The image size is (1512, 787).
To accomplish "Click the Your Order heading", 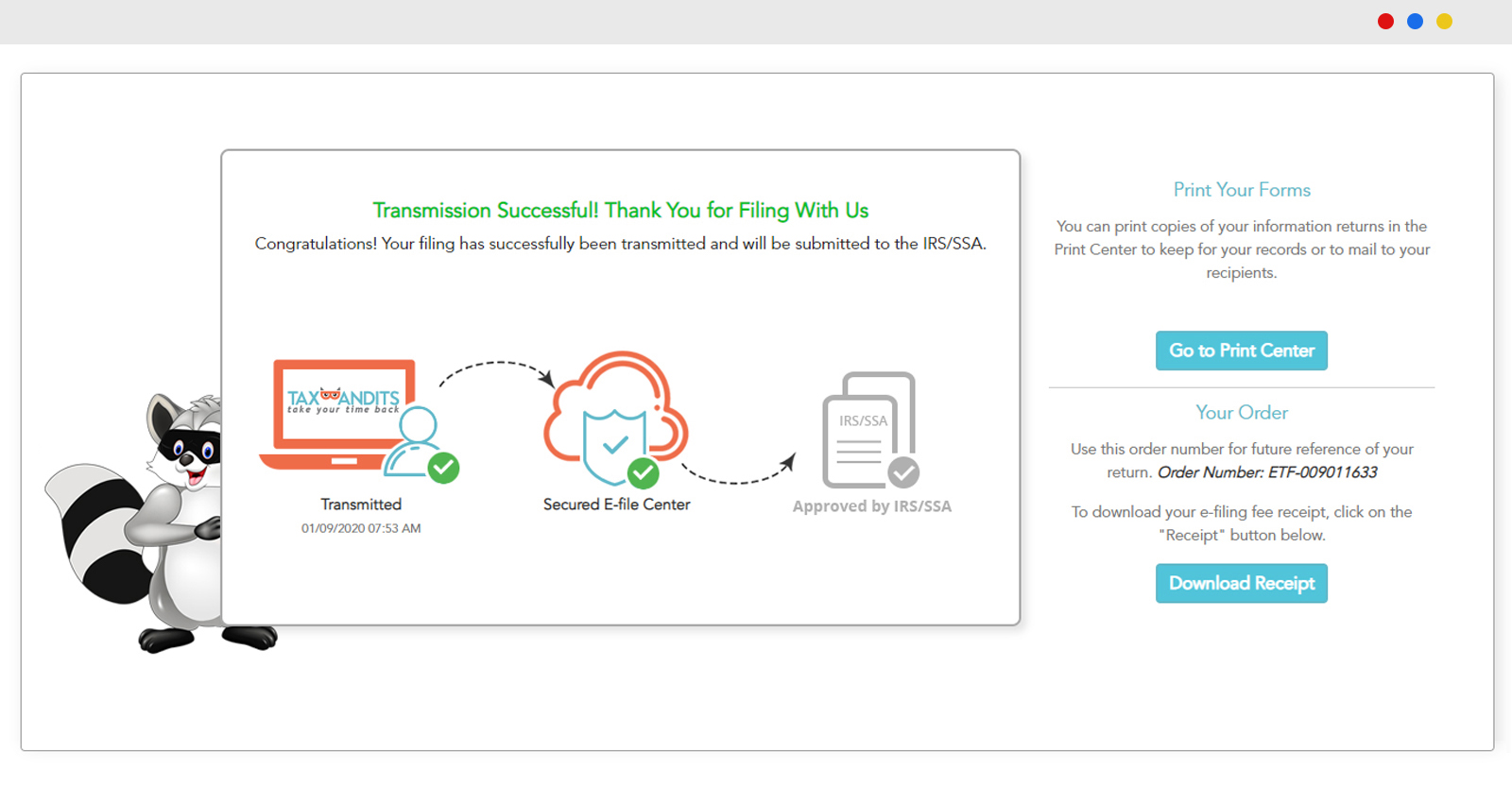I will (x=1241, y=413).
